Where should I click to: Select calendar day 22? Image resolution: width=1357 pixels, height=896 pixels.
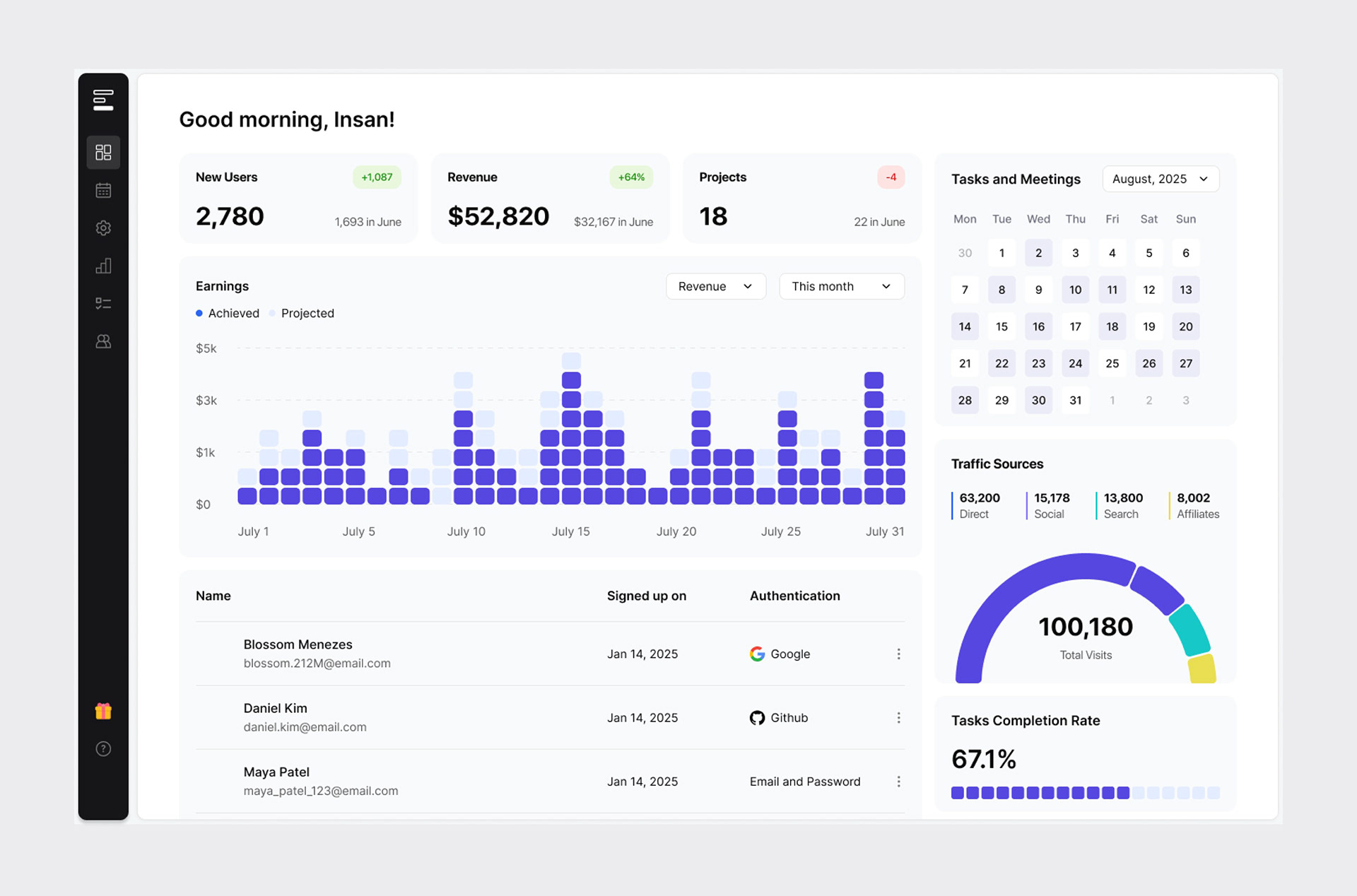[x=1001, y=363]
